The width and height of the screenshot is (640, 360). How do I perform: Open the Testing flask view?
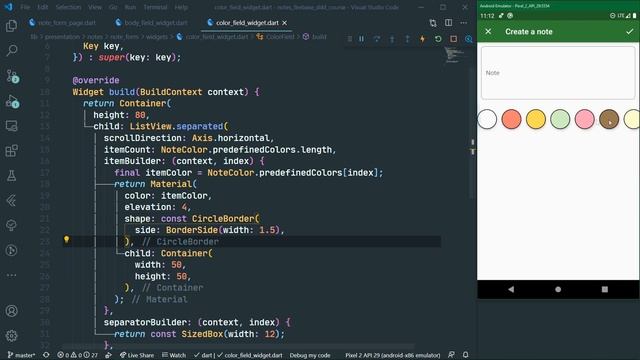[x=11, y=176]
